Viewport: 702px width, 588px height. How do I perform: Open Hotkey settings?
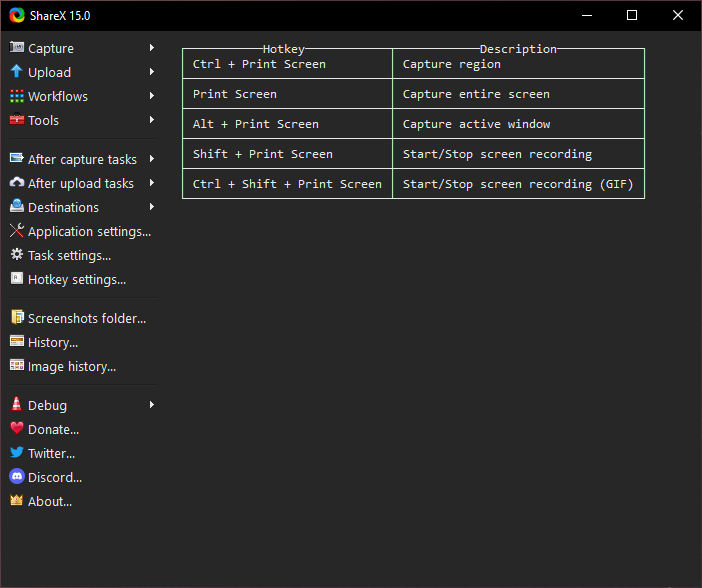tap(76, 279)
